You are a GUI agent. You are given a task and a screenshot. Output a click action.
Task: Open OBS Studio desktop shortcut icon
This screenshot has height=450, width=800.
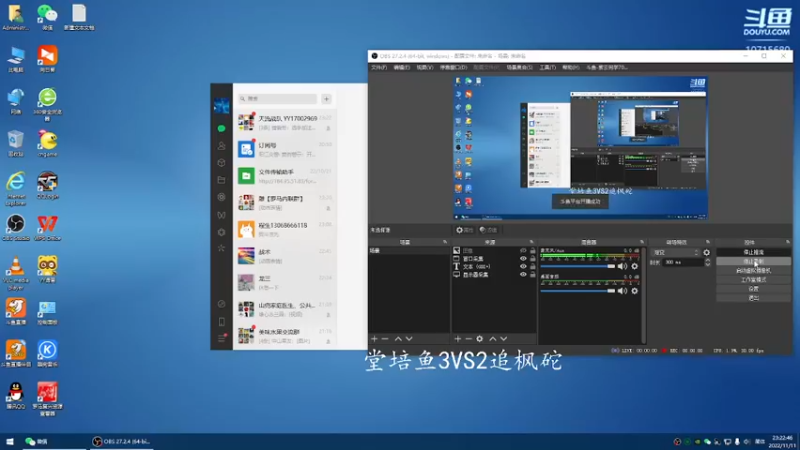(x=16, y=228)
